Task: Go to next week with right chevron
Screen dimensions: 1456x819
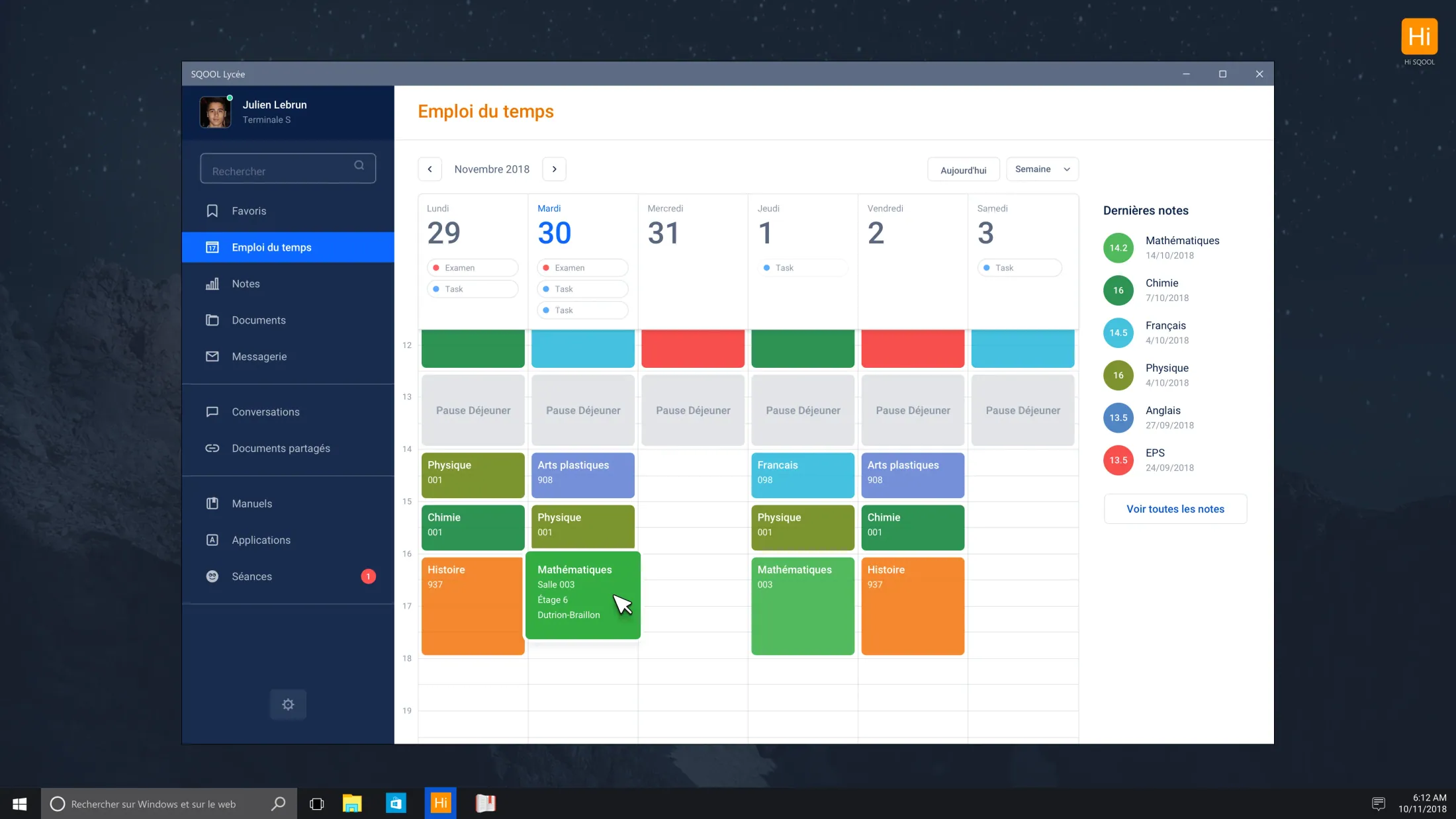Action: tap(554, 169)
